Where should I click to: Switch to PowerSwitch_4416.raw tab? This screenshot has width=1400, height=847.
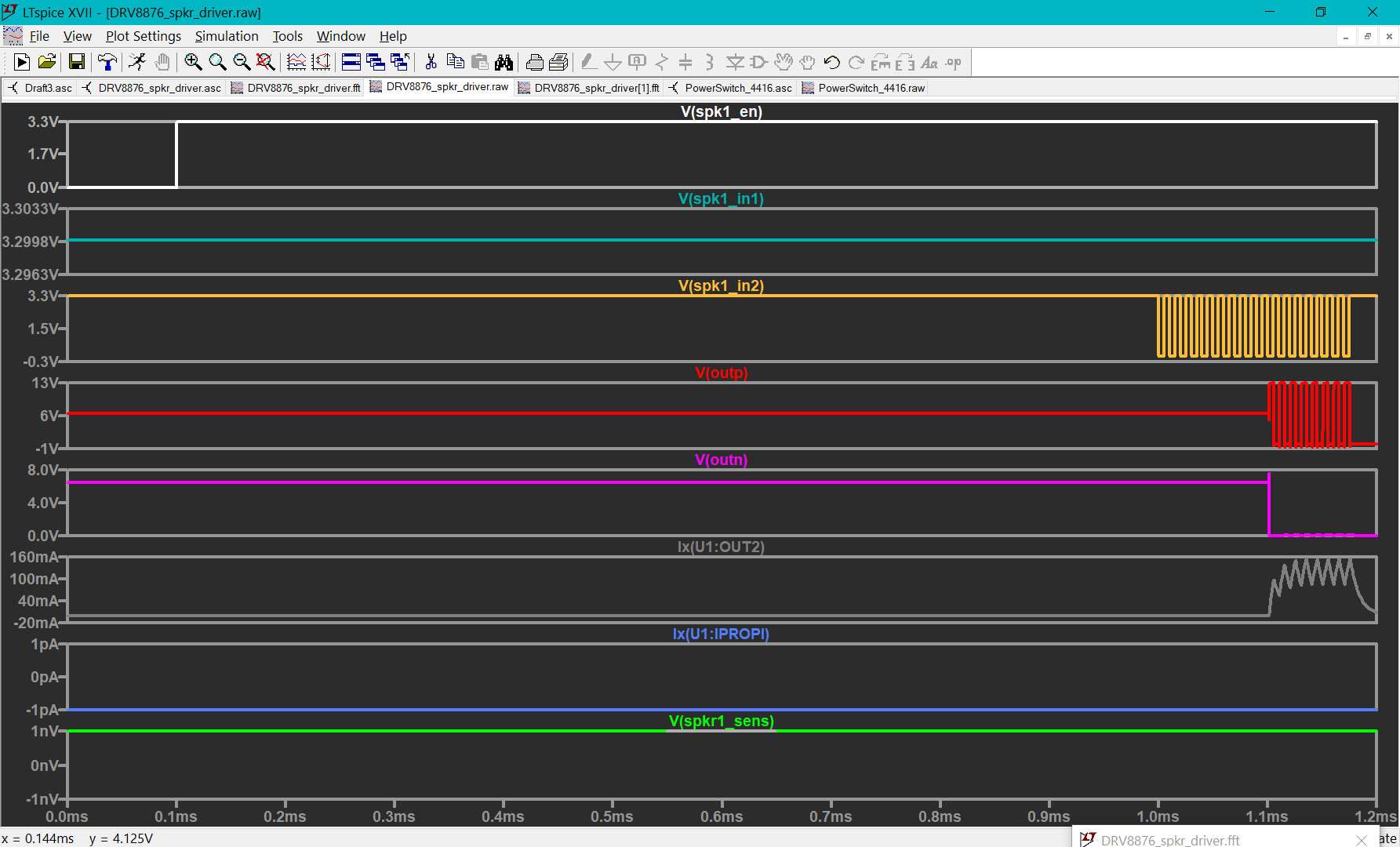(864, 88)
